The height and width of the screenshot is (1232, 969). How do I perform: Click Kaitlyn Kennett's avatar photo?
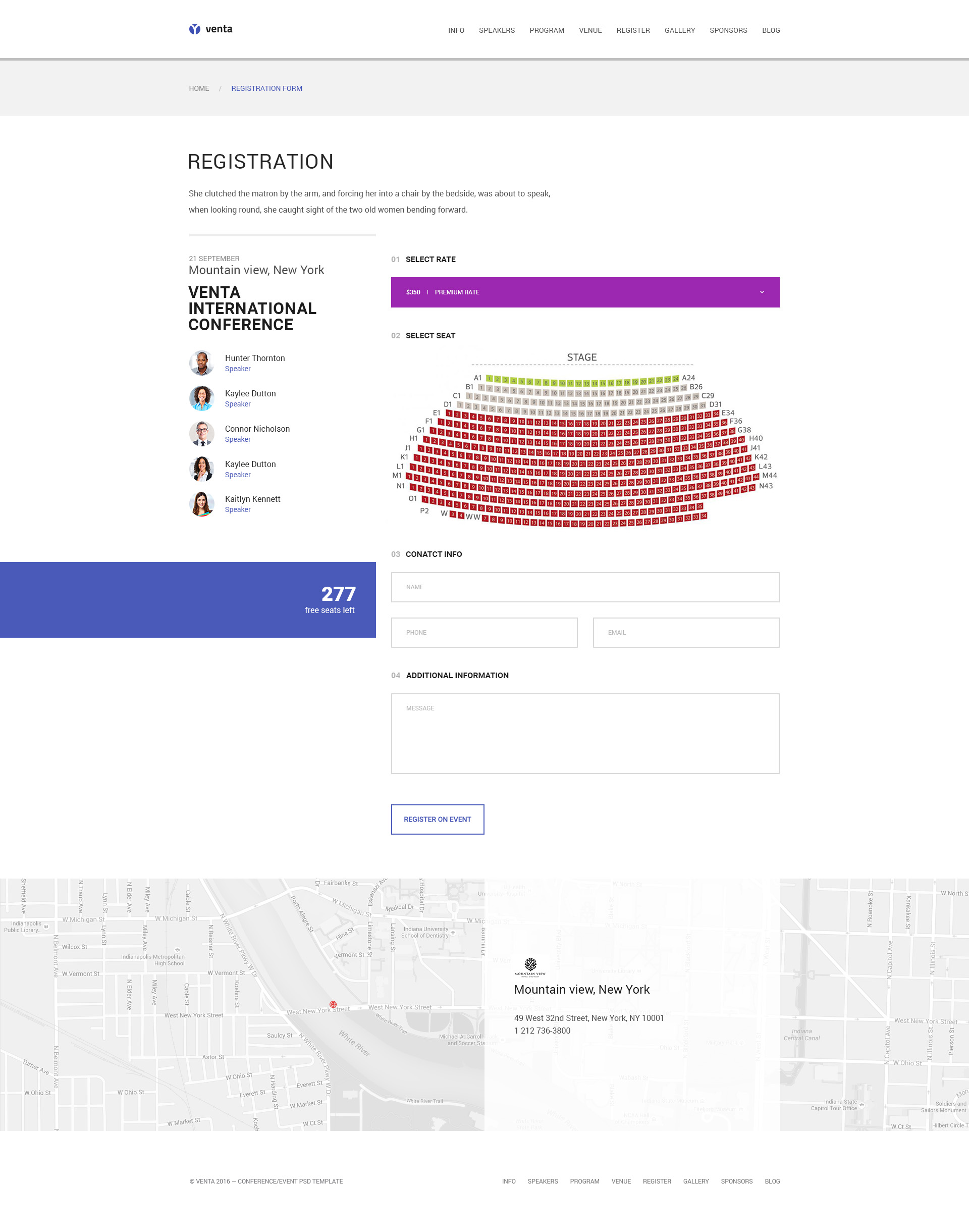(x=201, y=504)
